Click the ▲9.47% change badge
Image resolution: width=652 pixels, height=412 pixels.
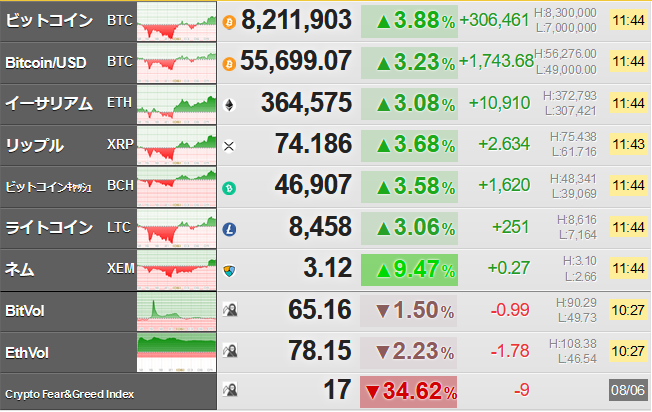[409, 270]
